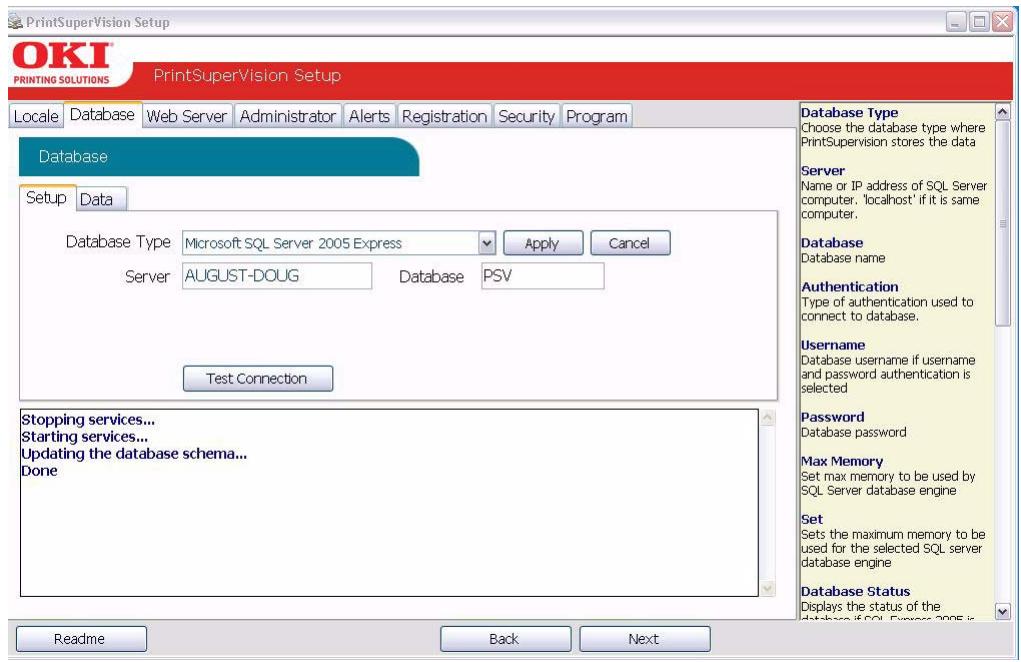
Task: Go Back to the previous step
Action: coord(505,639)
